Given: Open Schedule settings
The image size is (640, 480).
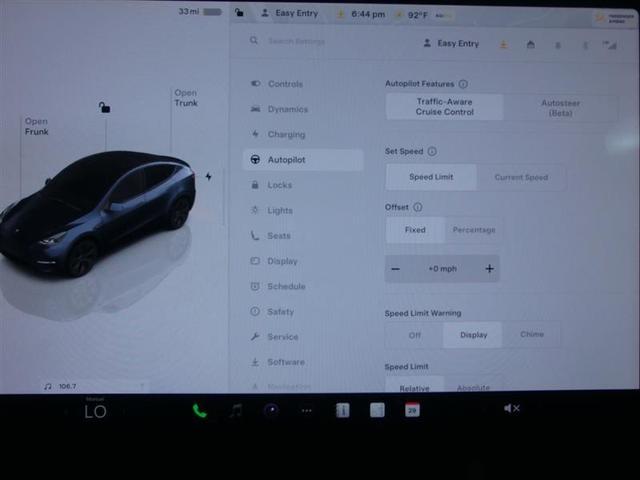Looking at the screenshot, I should (302, 286).
